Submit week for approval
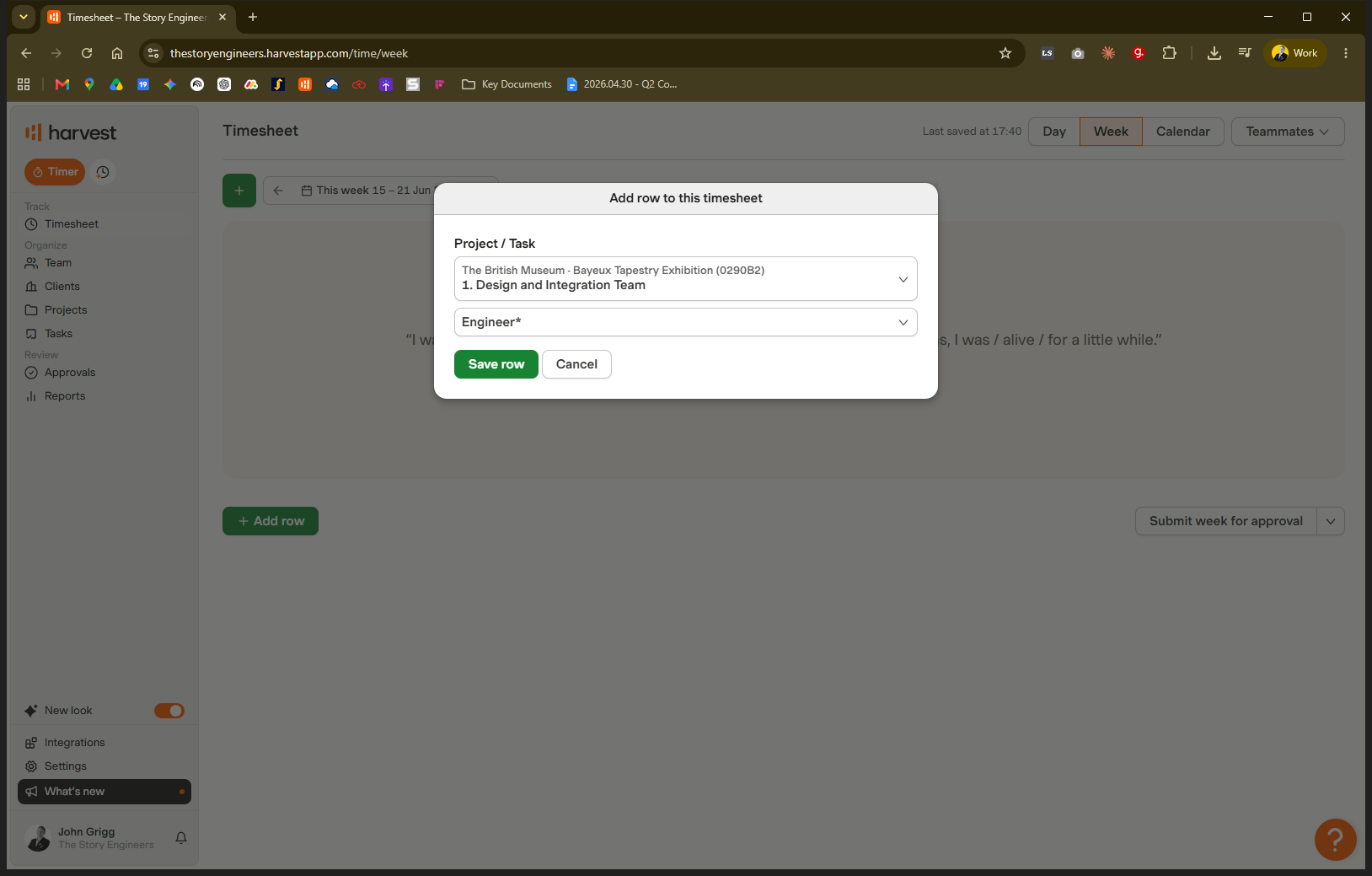Screen dimensions: 1372x876 point(1226,521)
